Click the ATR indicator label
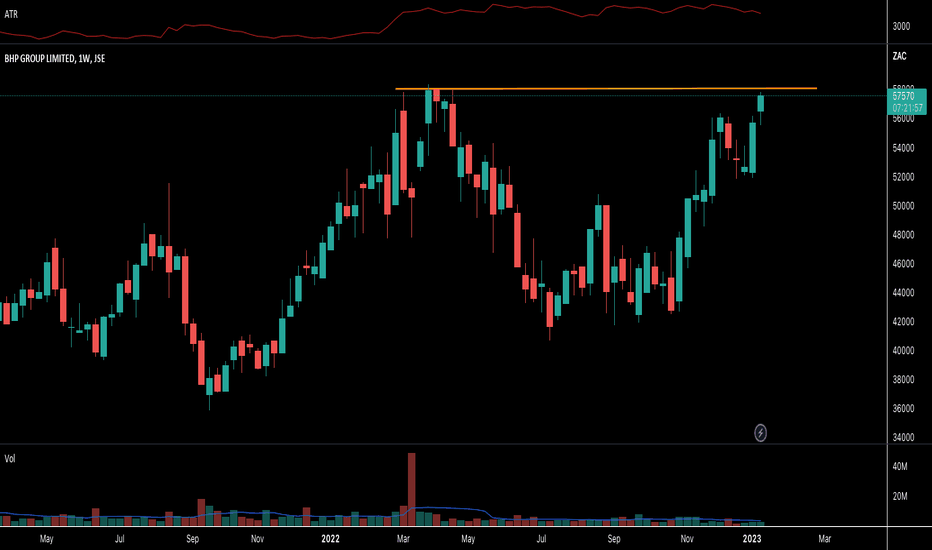Viewport: 932px width, 550px height. point(11,14)
